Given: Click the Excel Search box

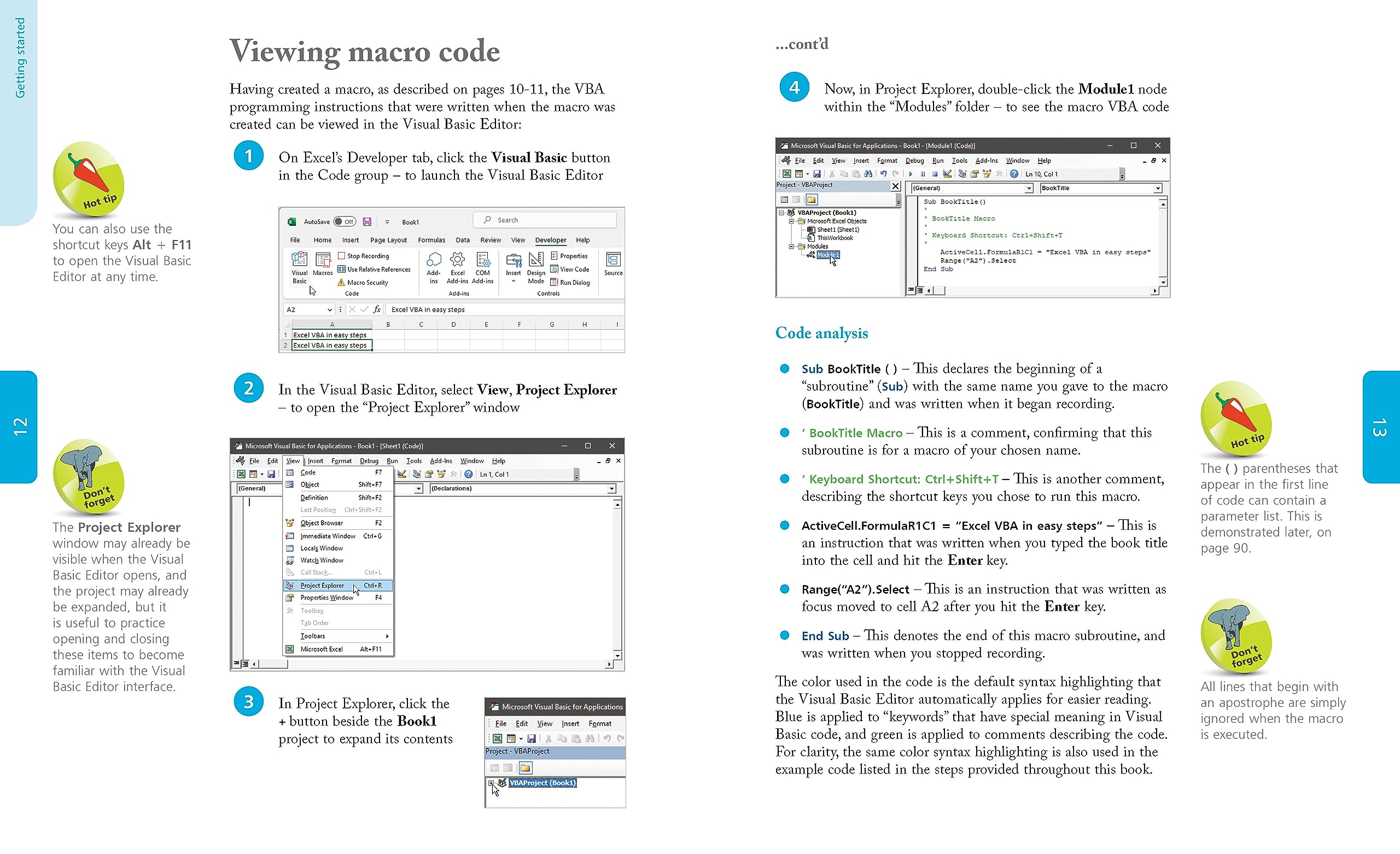Looking at the screenshot, I should point(544,220).
